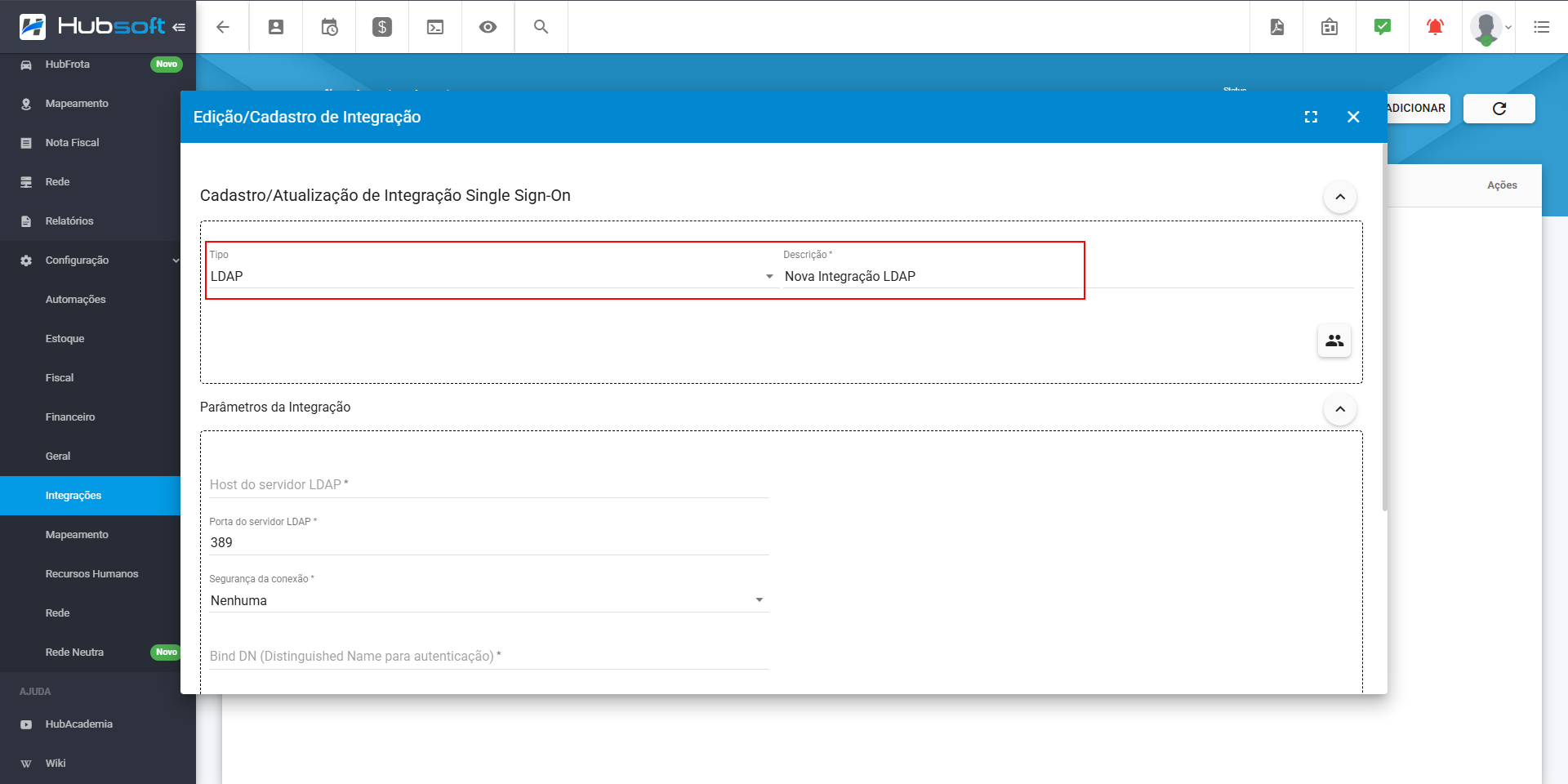Open the dollar sign financial icon
The image size is (1568, 784).
382,27
